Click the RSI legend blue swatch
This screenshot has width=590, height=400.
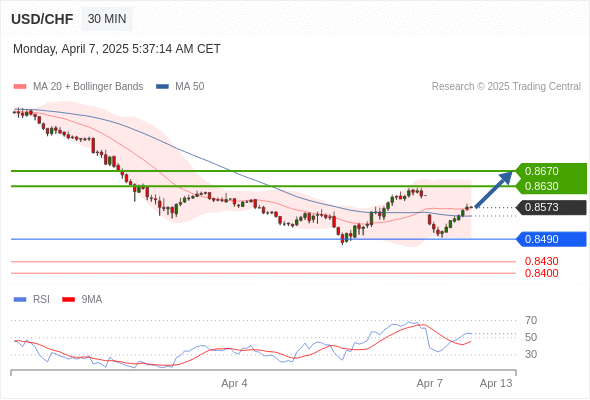pyautogui.click(x=20, y=300)
